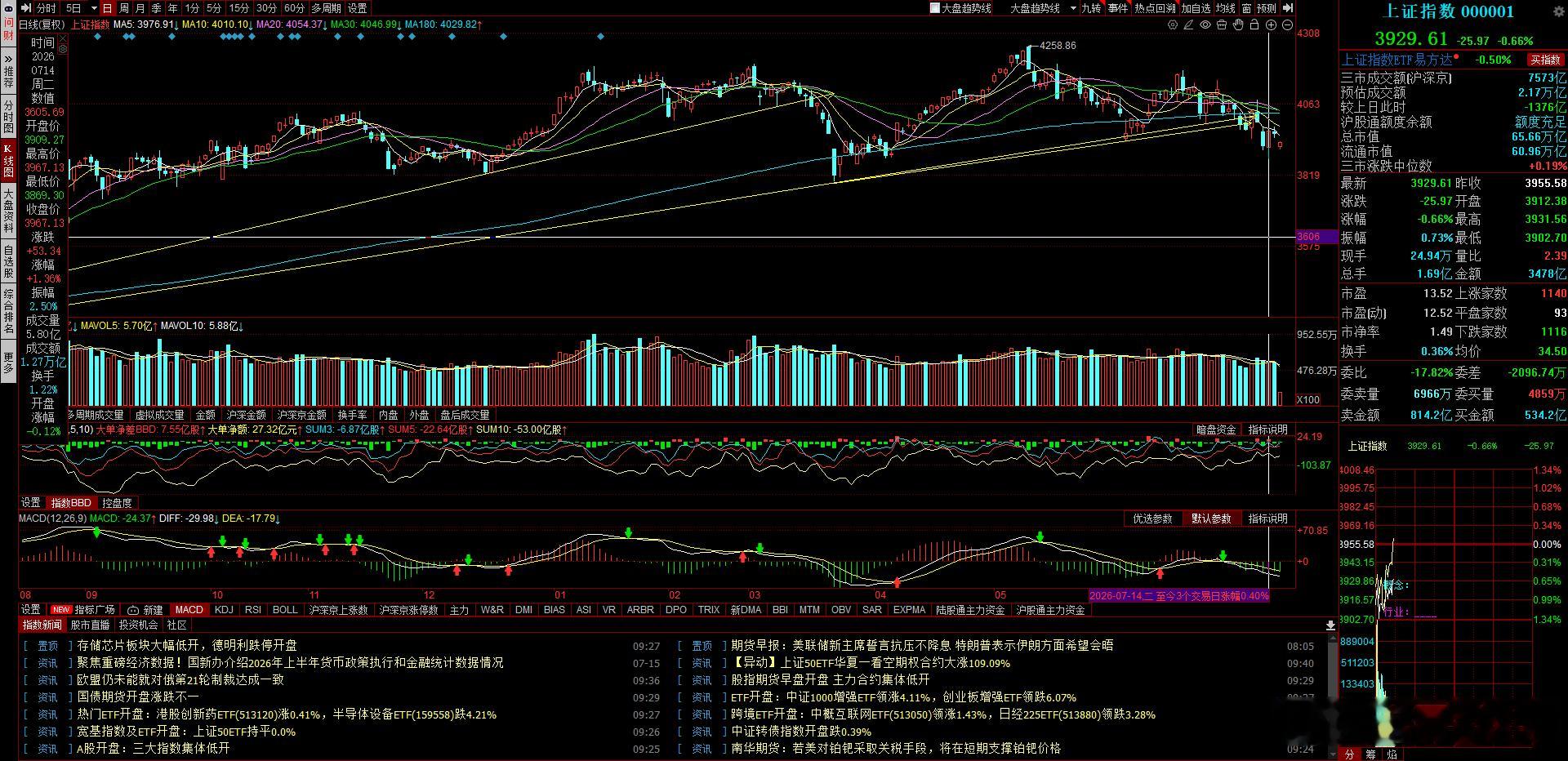
Task: Click the 九转 button
Action: [1091, 8]
